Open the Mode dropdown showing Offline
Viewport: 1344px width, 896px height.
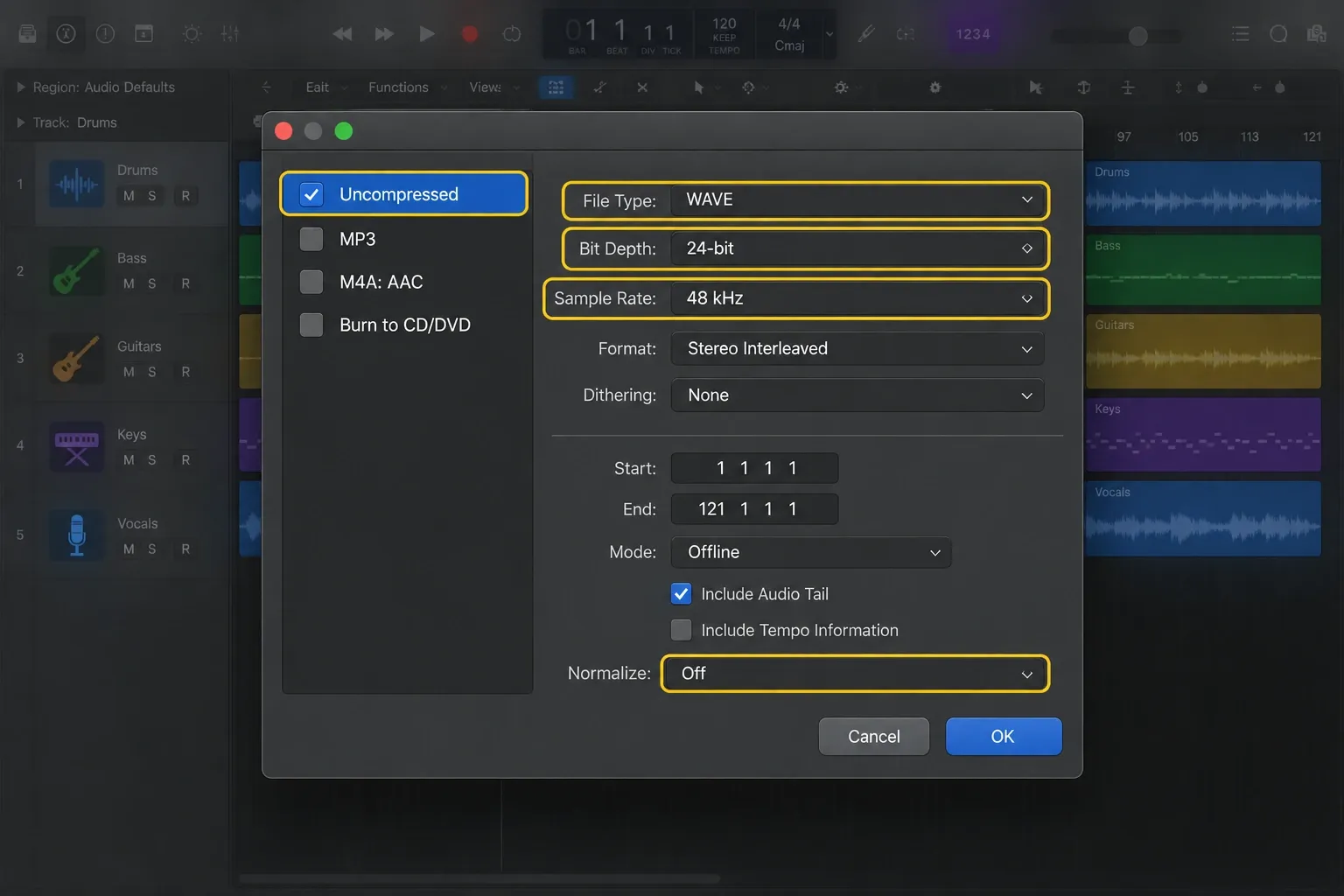[x=811, y=552]
